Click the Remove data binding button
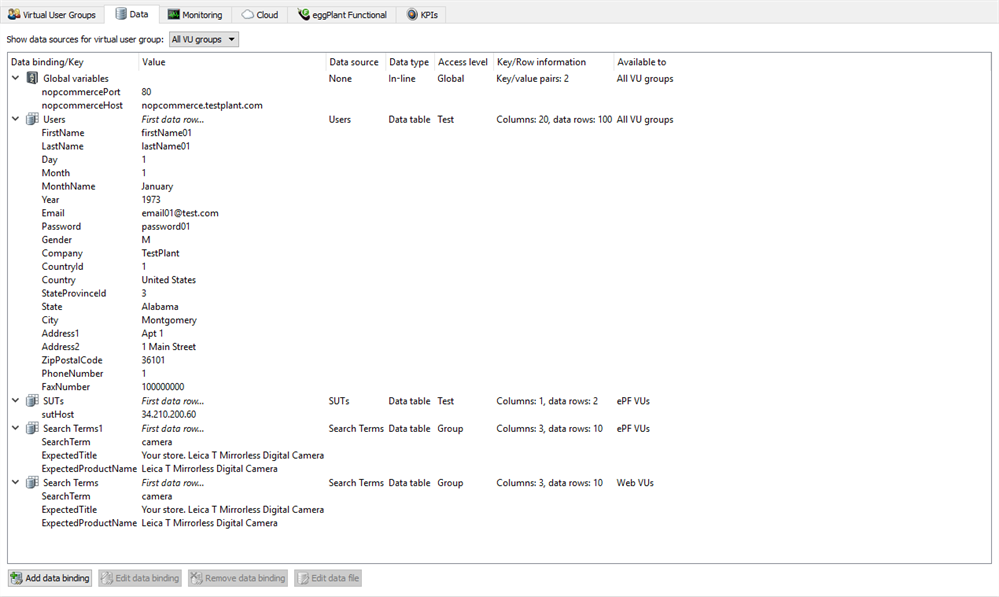 (x=238, y=578)
